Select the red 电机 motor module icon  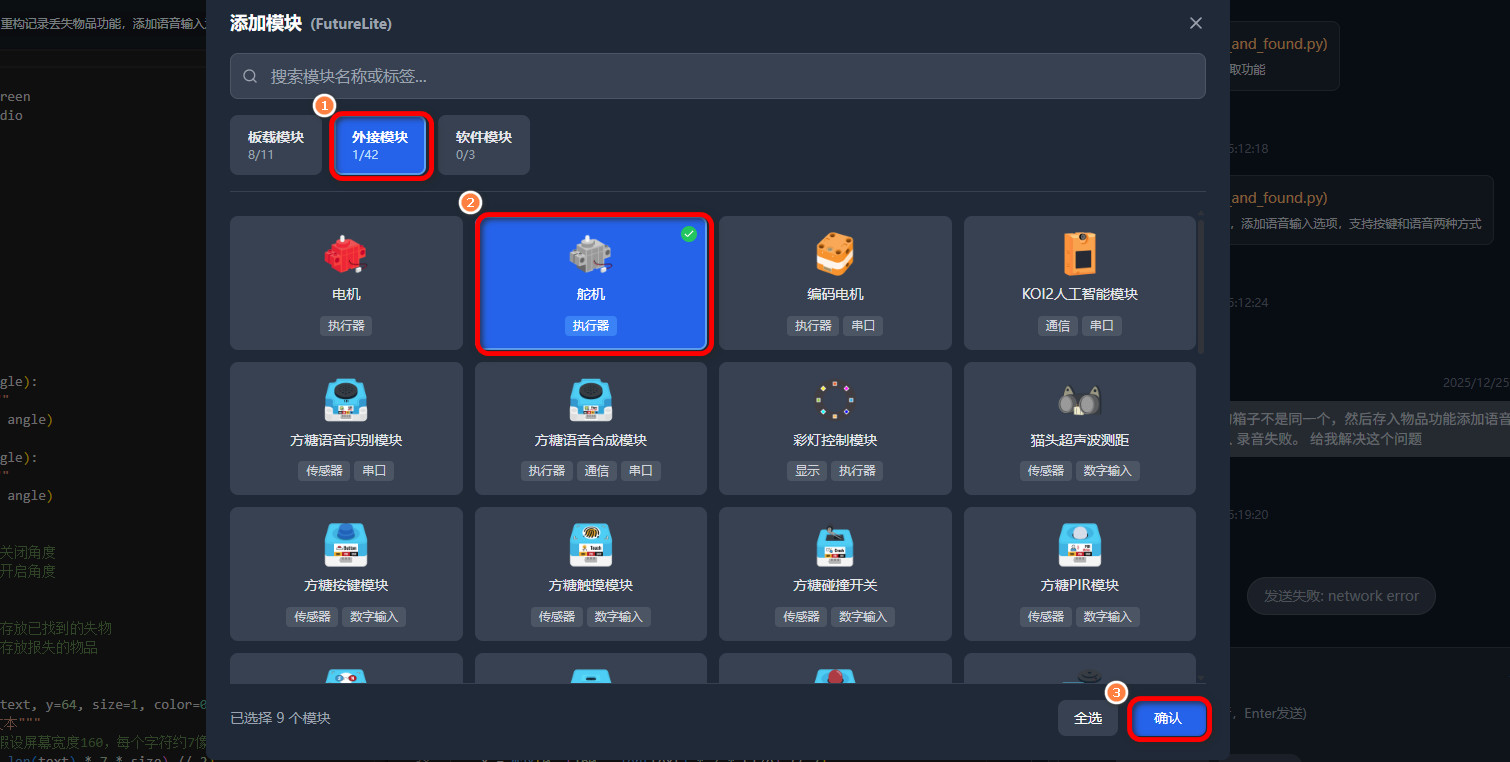(346, 254)
